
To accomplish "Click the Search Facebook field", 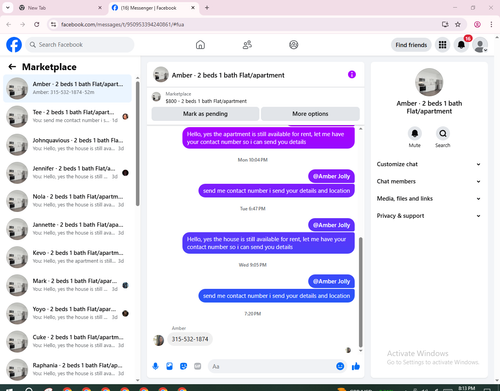I will tap(80, 45).
